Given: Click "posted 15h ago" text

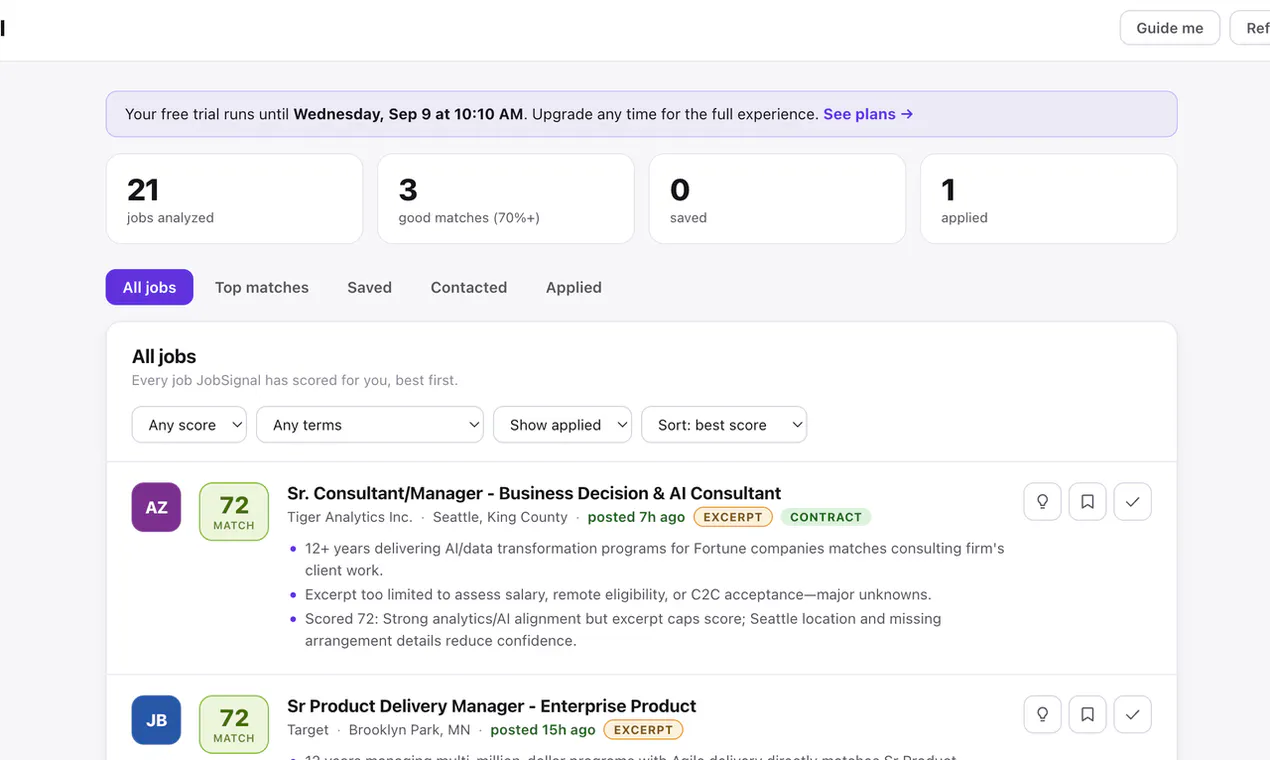Looking at the screenshot, I should tap(543, 730).
